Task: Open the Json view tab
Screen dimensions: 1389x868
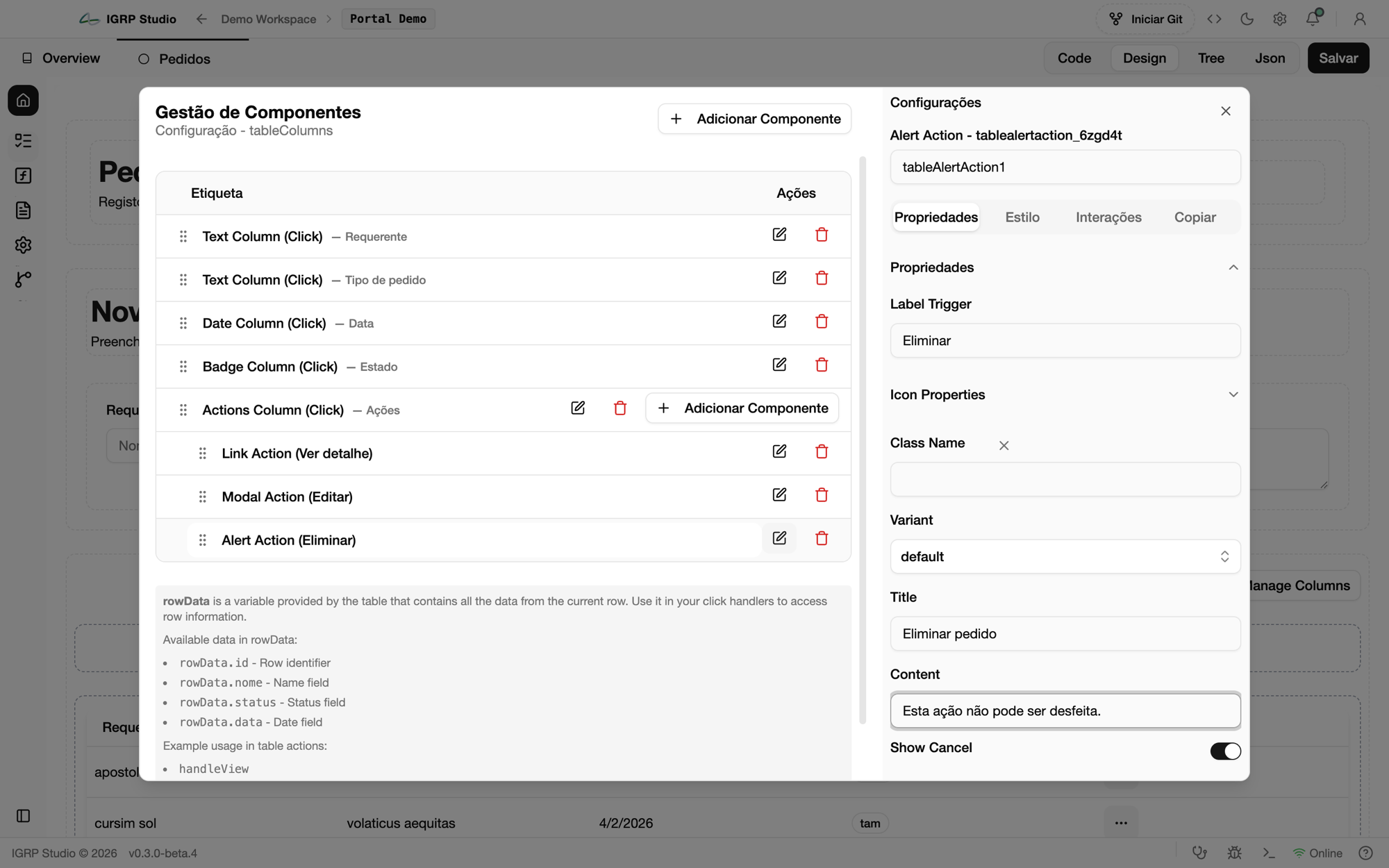Action: point(1270,58)
